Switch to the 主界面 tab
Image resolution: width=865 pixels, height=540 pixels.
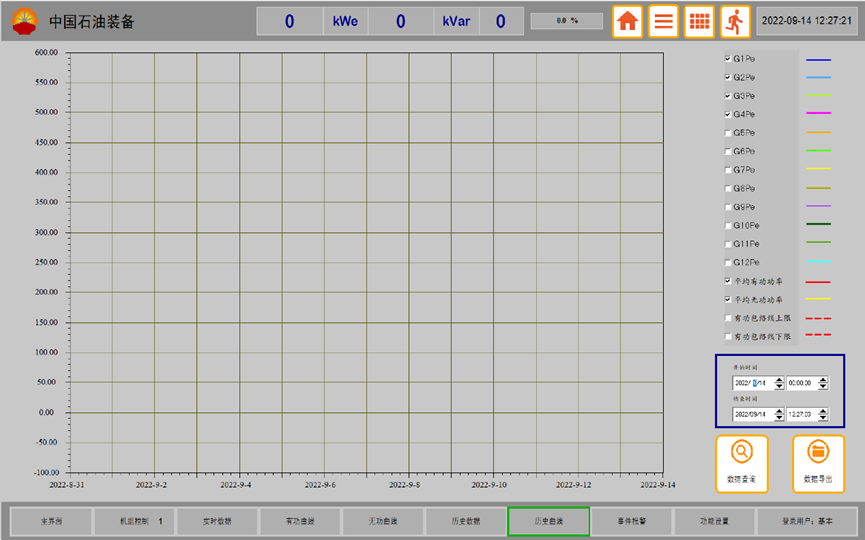pos(51,521)
